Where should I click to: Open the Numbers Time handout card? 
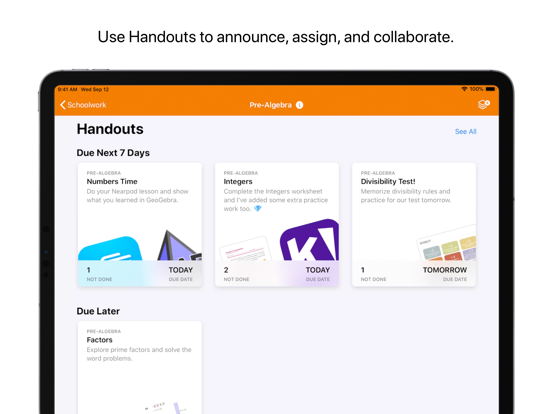click(x=140, y=225)
